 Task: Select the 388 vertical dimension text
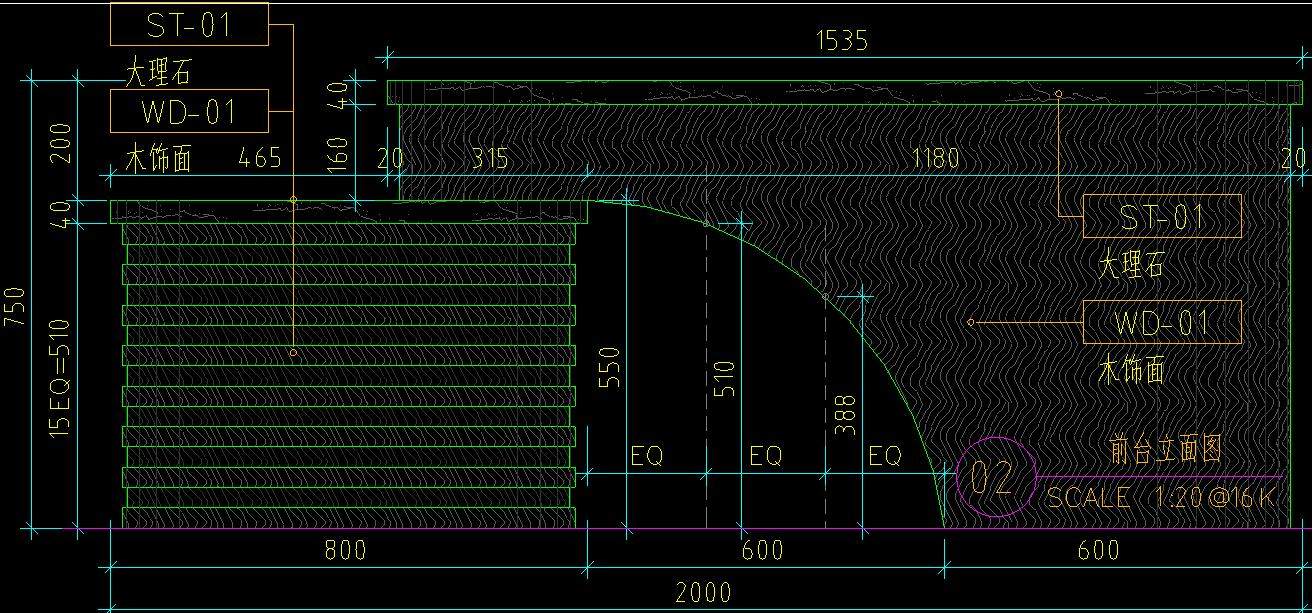pos(844,414)
